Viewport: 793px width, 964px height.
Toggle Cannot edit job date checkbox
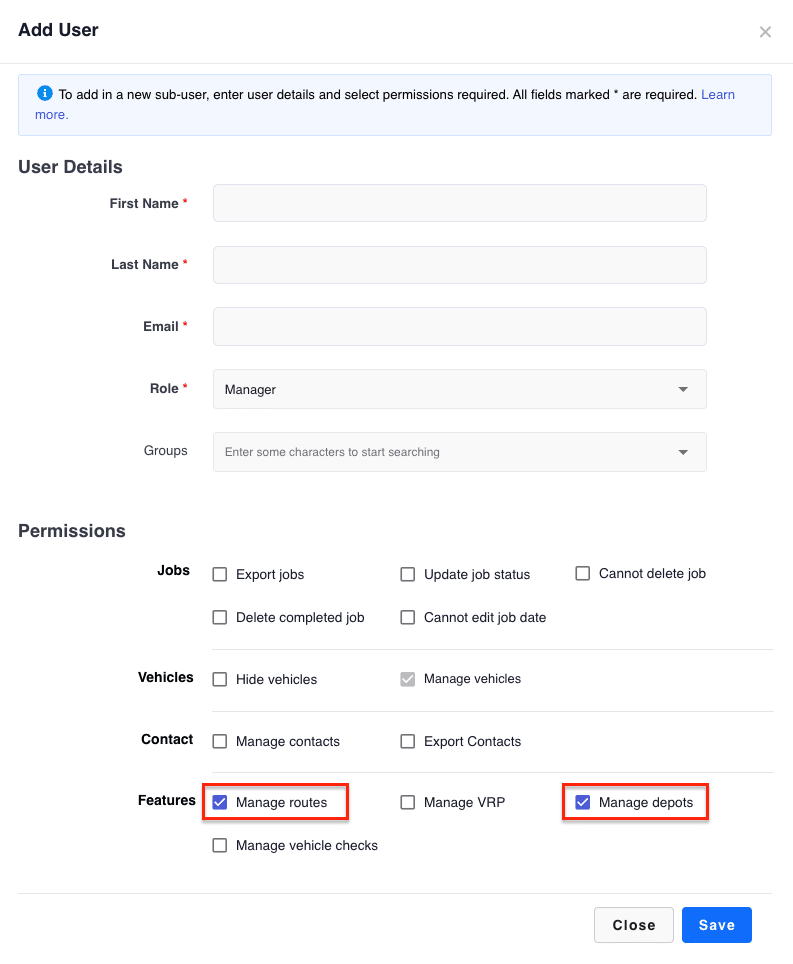pos(408,618)
